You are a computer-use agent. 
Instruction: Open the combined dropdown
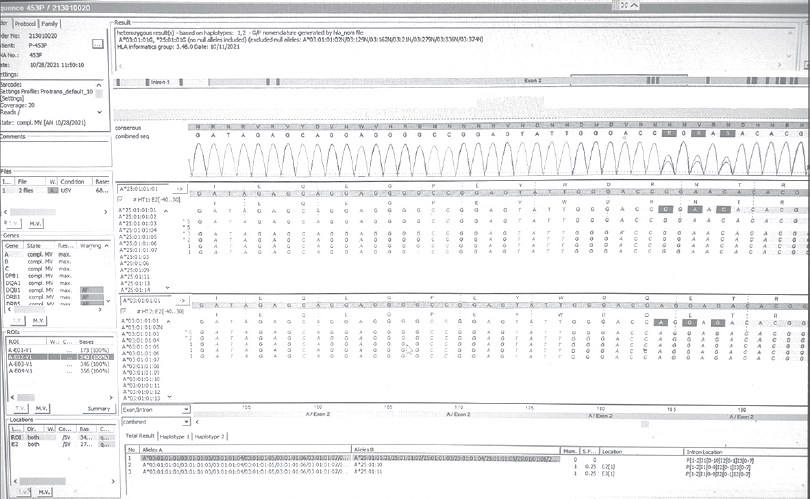click(154, 422)
